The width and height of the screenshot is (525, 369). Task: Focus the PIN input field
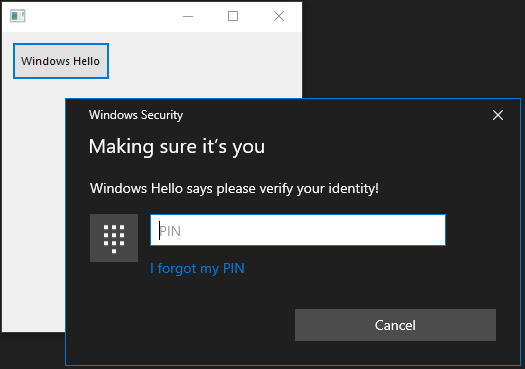click(x=298, y=230)
